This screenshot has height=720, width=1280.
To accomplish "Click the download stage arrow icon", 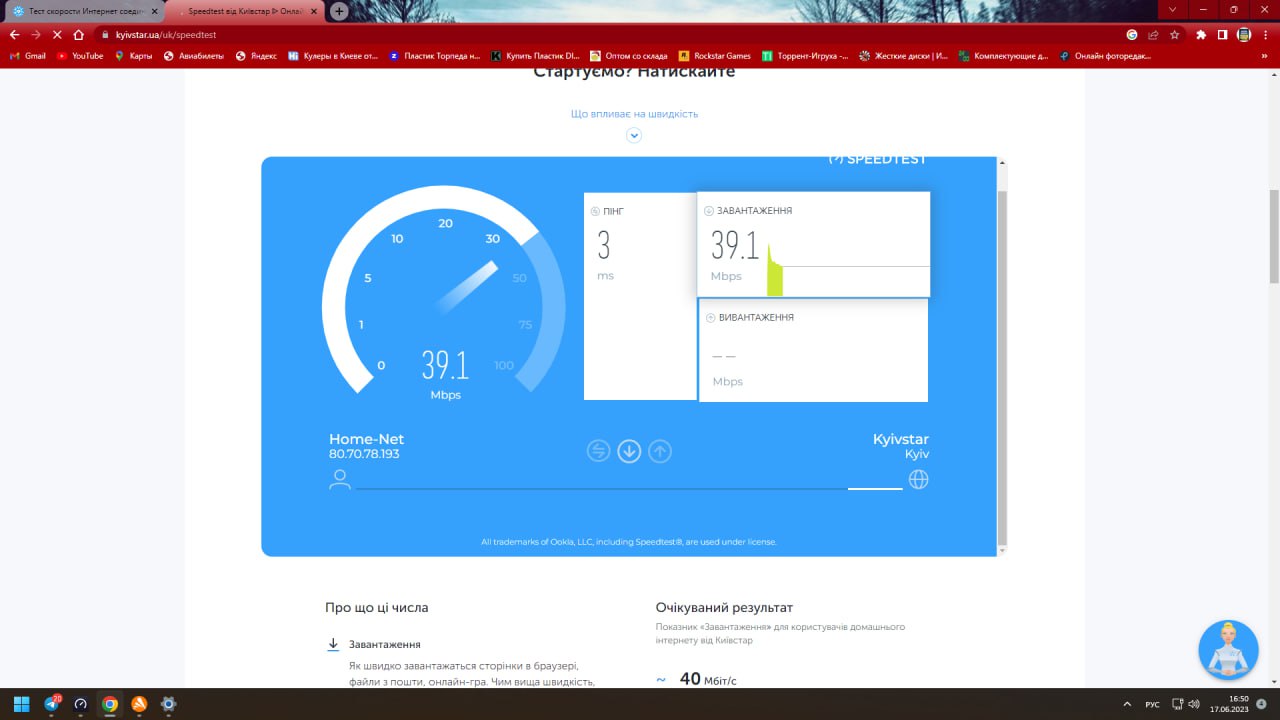I will click(x=629, y=451).
